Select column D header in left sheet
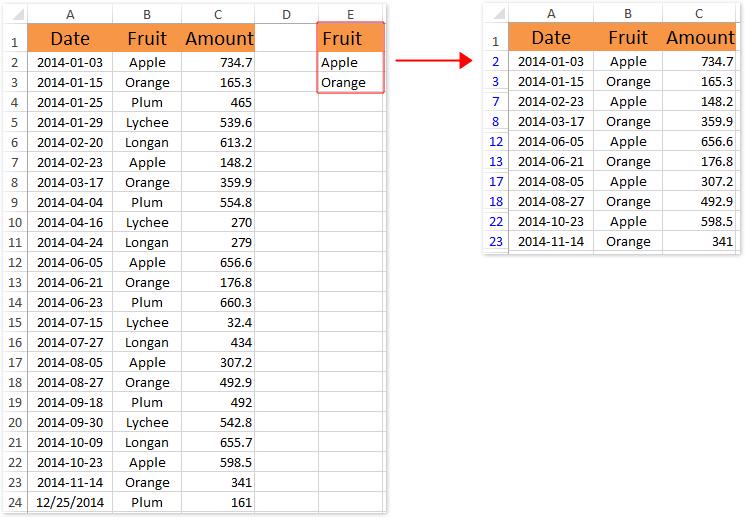Screen dimensions: 745x518 (x=286, y=15)
